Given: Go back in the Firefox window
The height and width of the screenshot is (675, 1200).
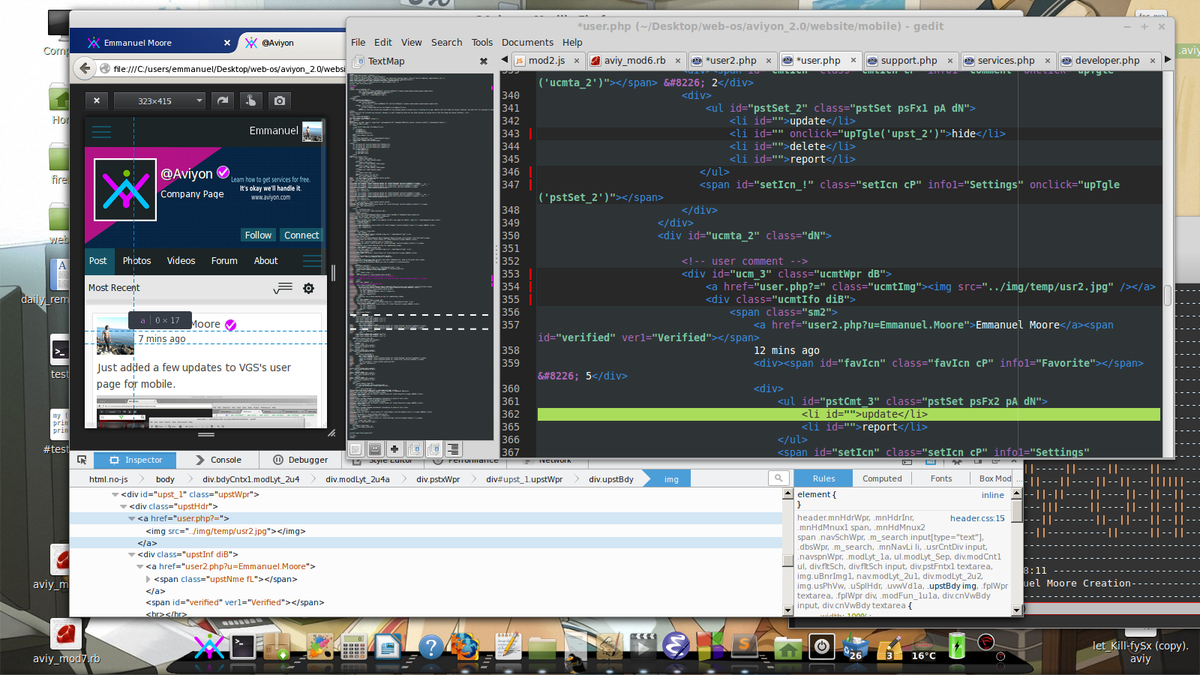Looking at the screenshot, I should [84, 69].
